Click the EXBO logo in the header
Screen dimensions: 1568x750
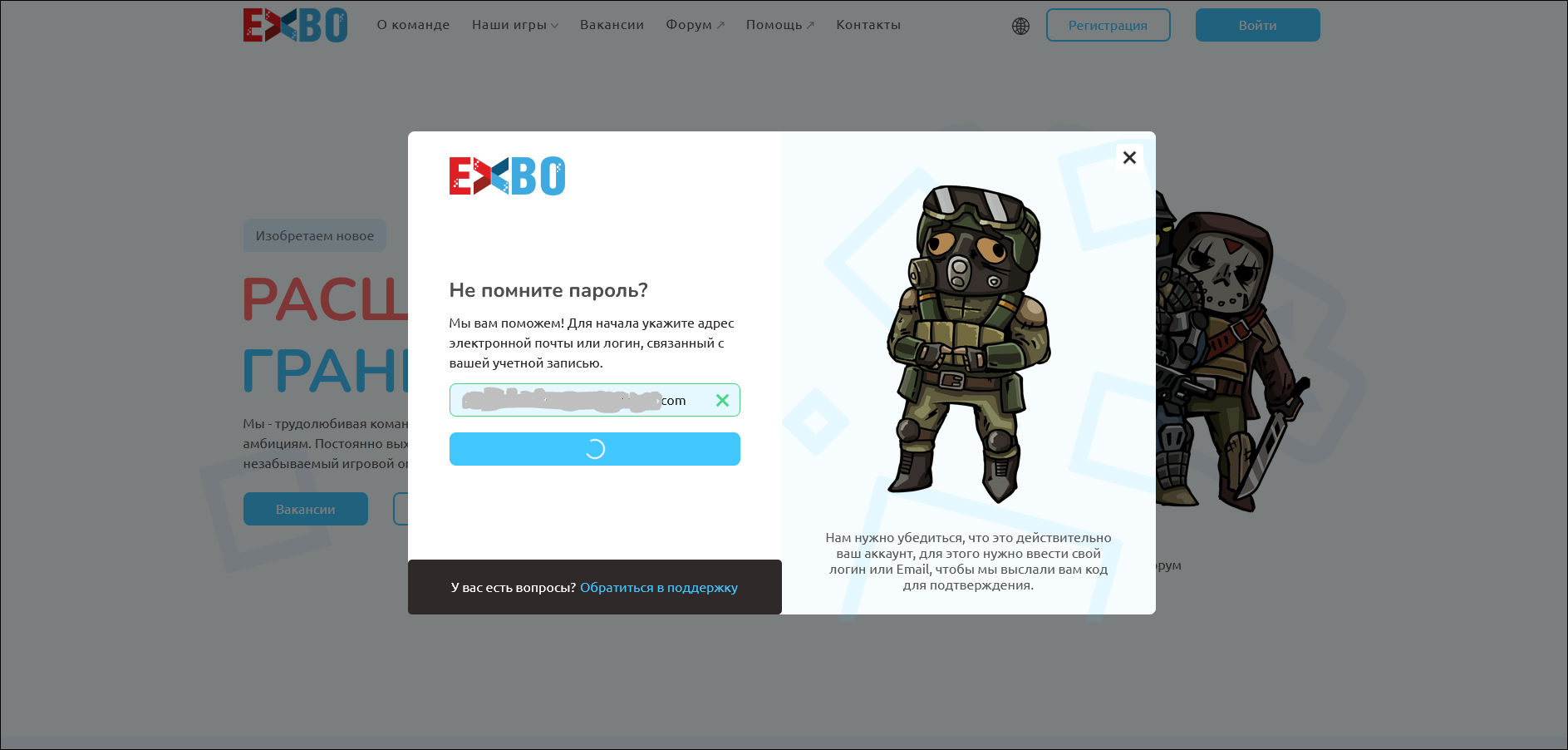[x=295, y=25]
